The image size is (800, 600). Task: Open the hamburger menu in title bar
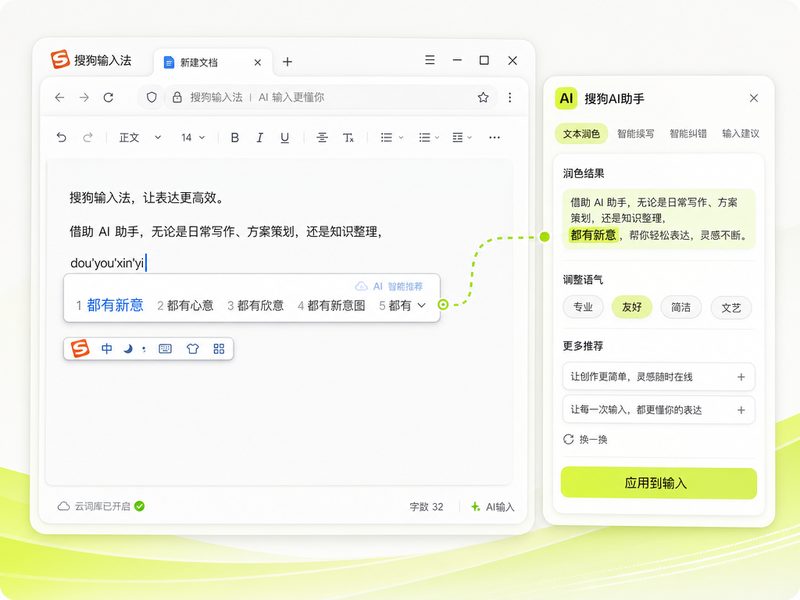point(430,60)
